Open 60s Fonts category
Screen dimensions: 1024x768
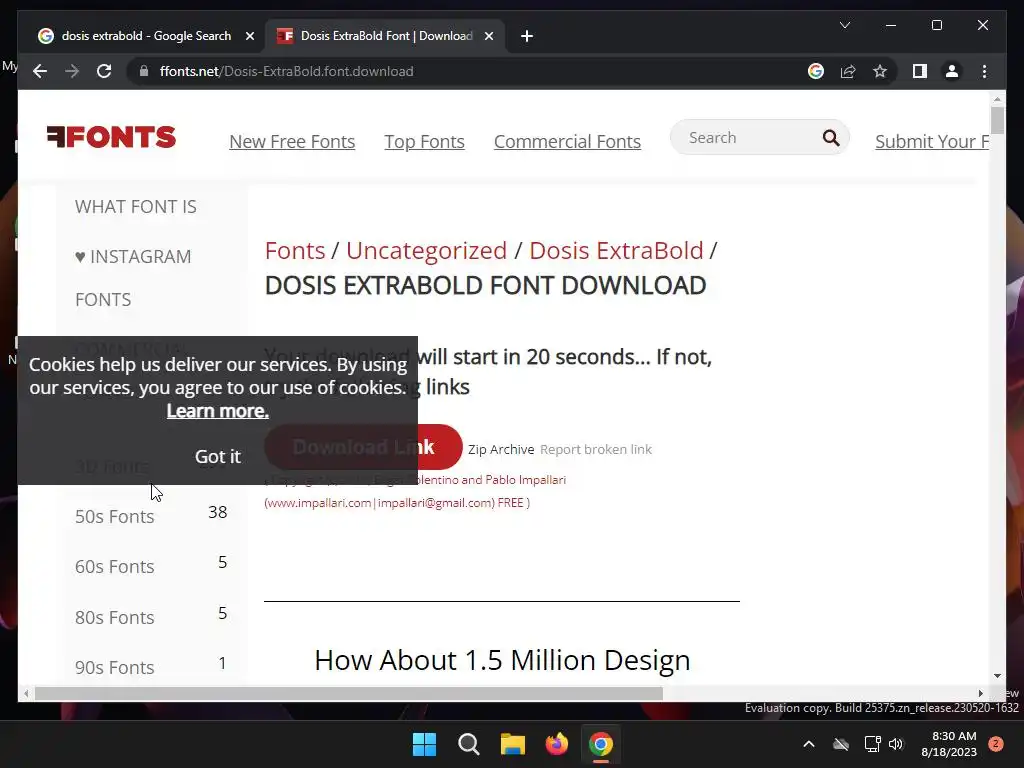pos(114,566)
